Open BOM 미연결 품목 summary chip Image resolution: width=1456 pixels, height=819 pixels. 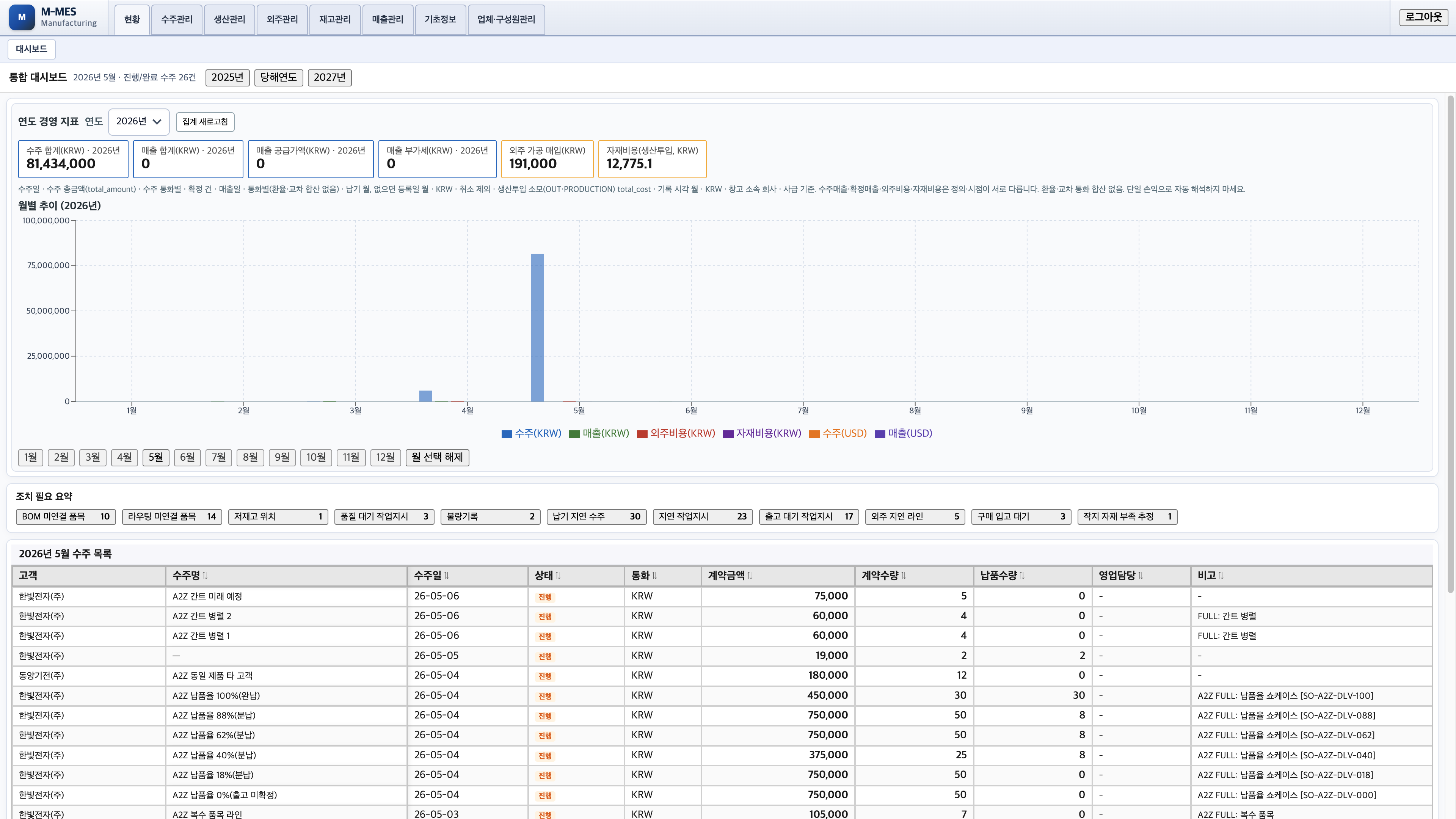click(x=66, y=516)
